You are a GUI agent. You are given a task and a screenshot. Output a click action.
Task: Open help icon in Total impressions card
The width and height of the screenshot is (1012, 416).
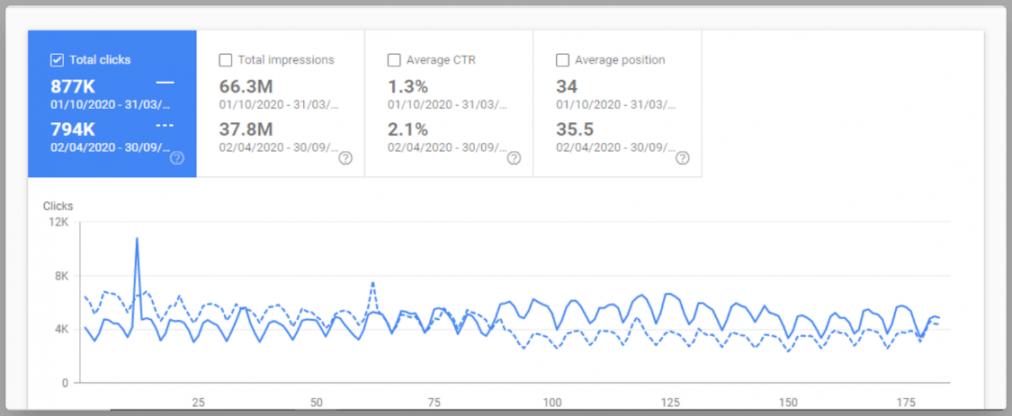(x=345, y=158)
